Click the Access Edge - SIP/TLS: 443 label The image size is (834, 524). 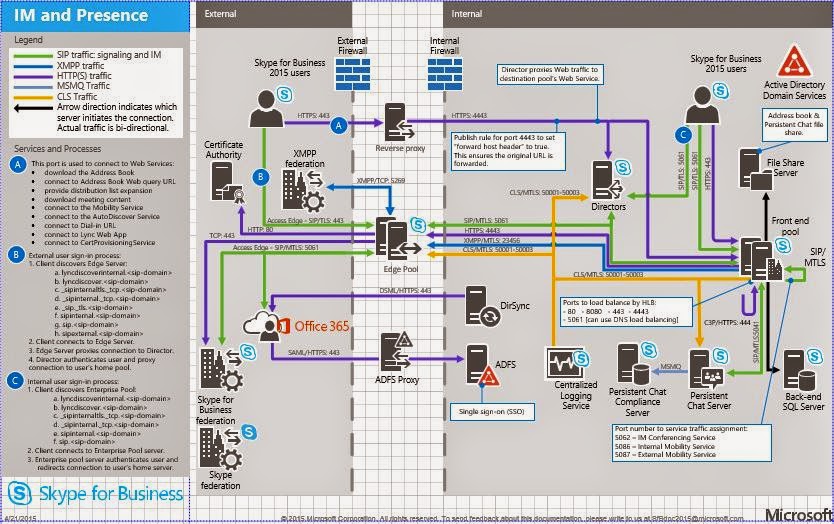(x=305, y=220)
